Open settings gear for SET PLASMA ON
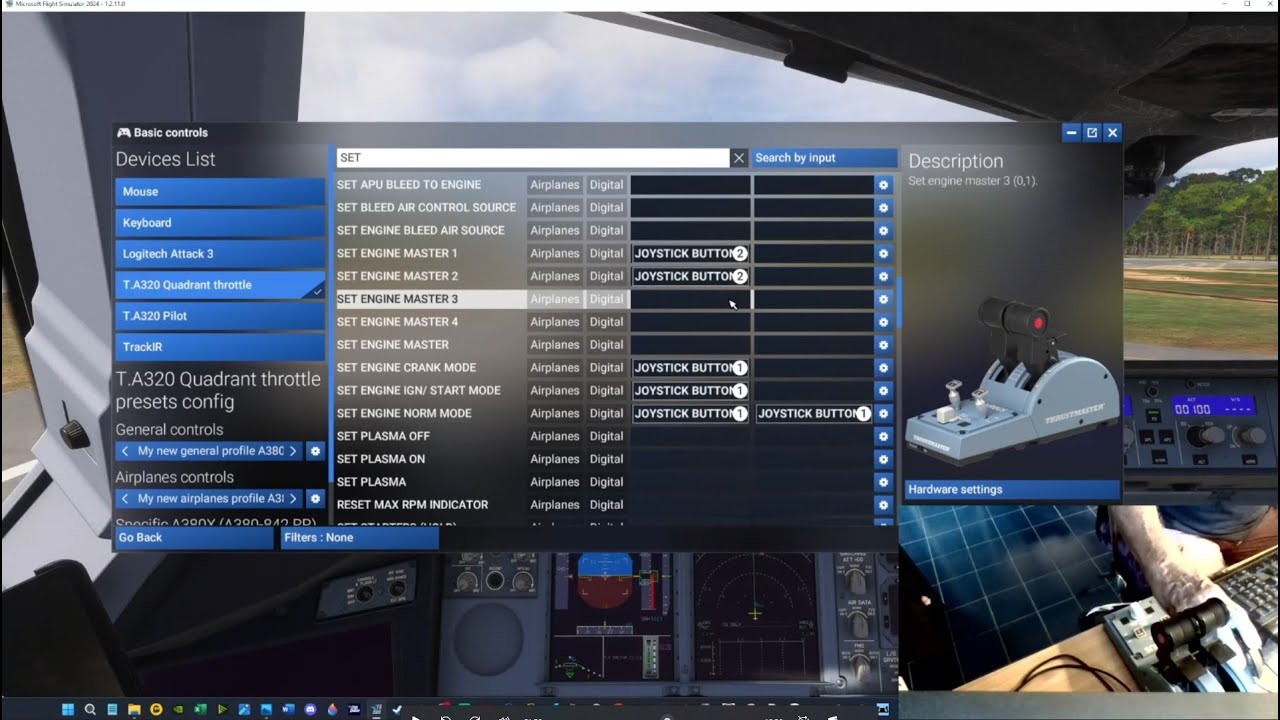1280x720 pixels. 883,459
